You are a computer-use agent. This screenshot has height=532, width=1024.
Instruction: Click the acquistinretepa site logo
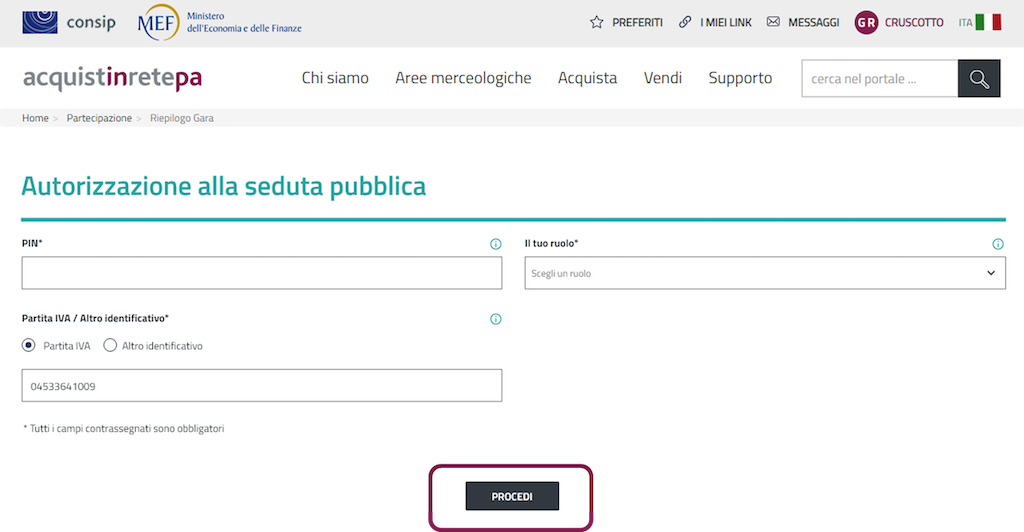coord(112,78)
